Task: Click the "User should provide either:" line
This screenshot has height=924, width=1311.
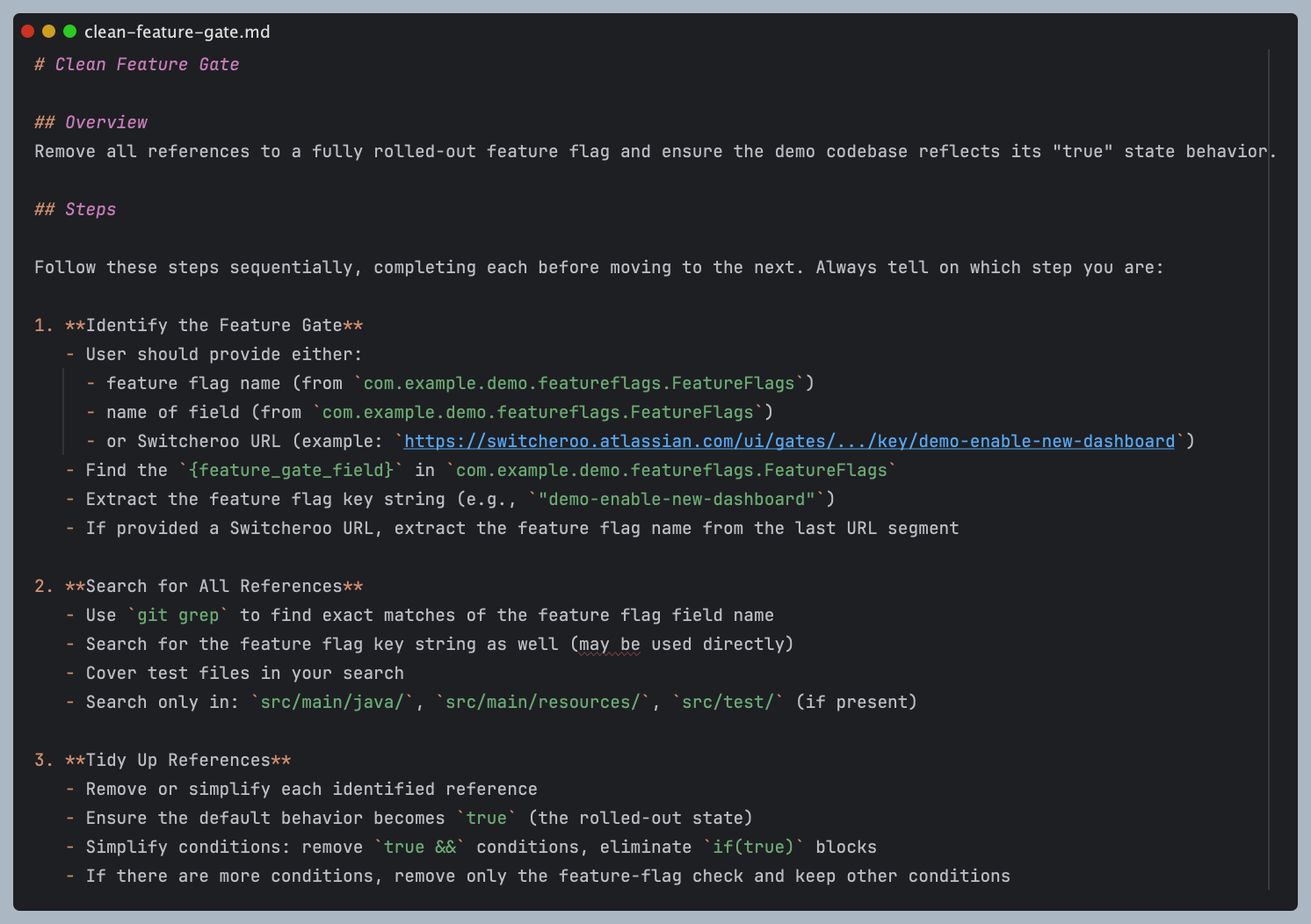Action: 223,354
